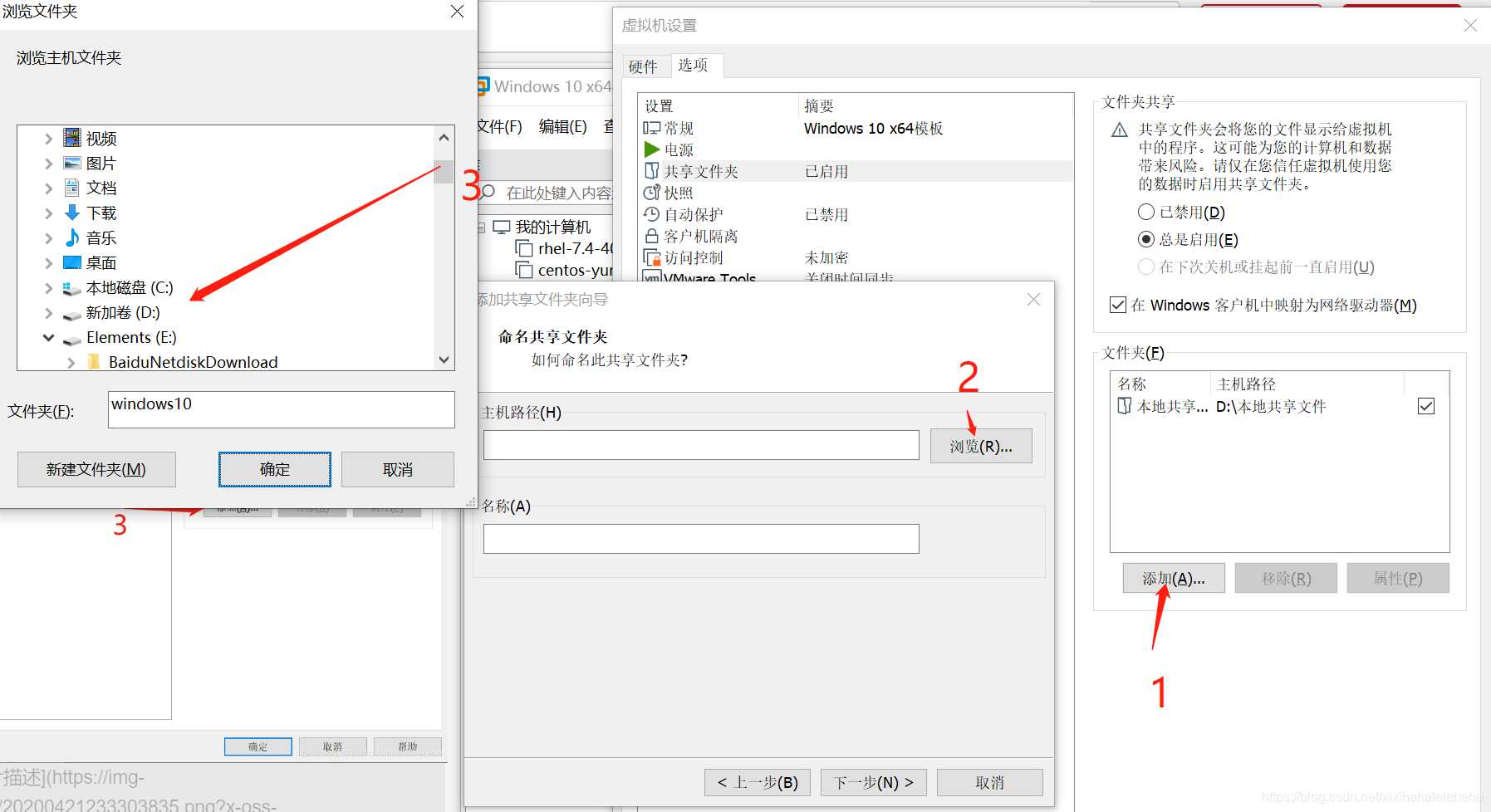Screen dimensions: 1491x812
Task: Click the 访问控制 access control icon
Action: point(652,257)
